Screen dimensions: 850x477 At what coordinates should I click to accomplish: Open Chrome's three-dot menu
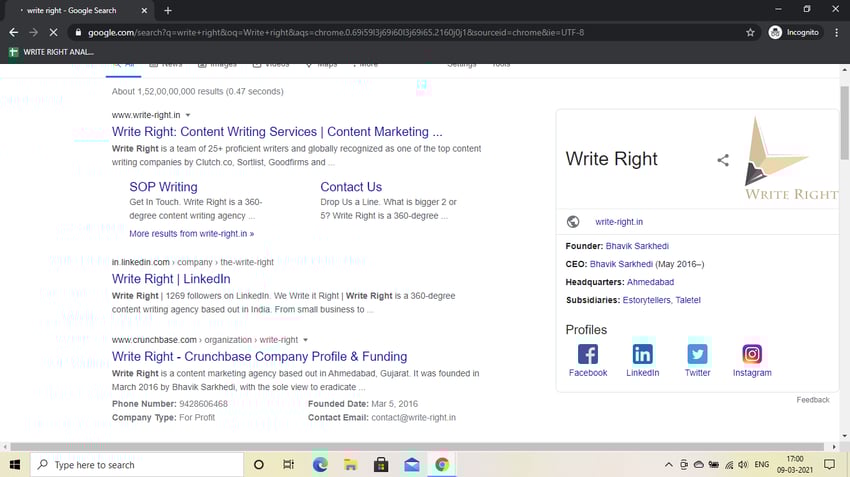click(x=836, y=33)
